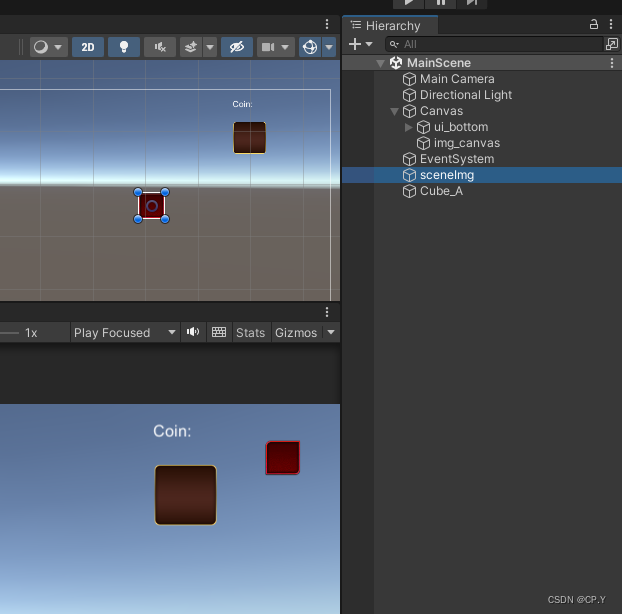Select Directional Light in Hierarchy
Viewport: 622px width, 614px height.
tap(466, 95)
